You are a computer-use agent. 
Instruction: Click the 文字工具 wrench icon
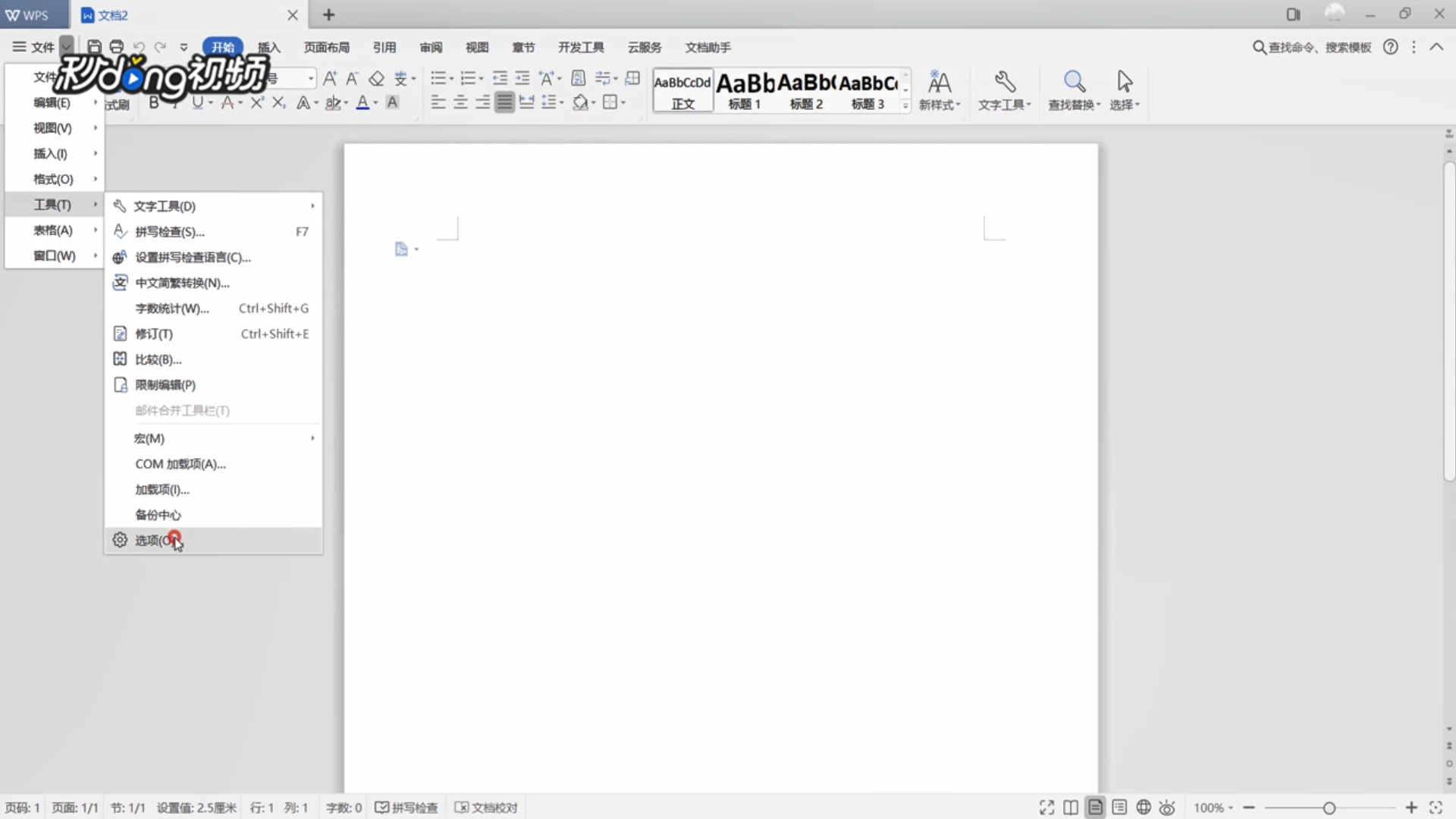coord(1005,89)
